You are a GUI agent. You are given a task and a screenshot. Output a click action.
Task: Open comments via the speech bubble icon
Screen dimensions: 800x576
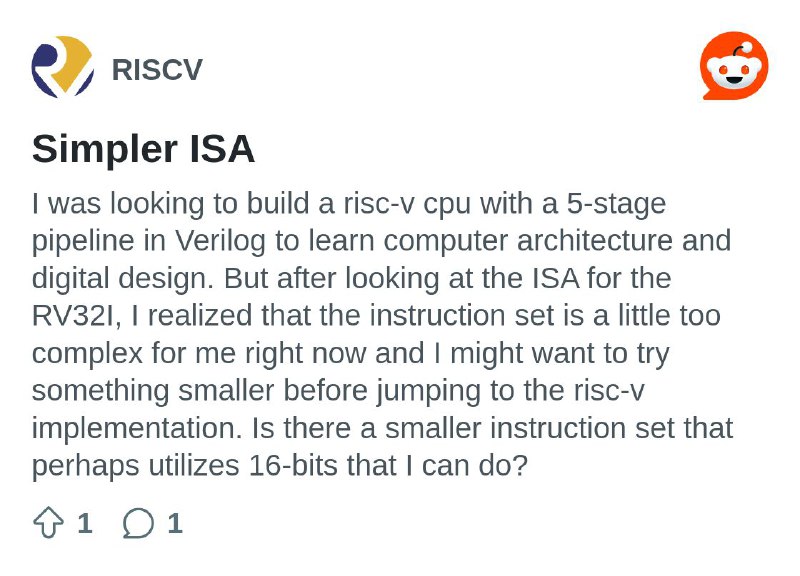coord(138,523)
